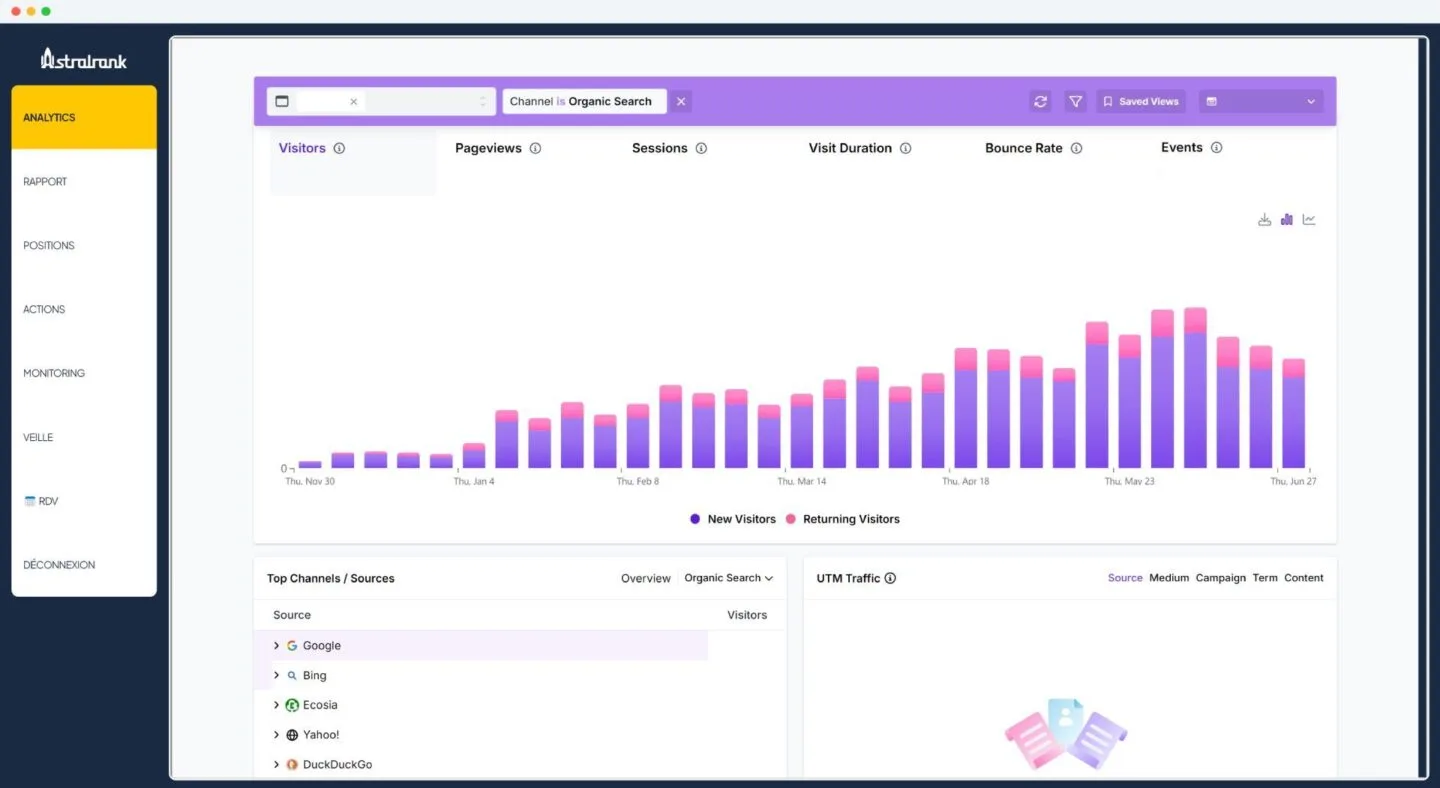Click the info icon next to Bounce Rate
This screenshot has height=788, width=1440.
[1076, 148]
